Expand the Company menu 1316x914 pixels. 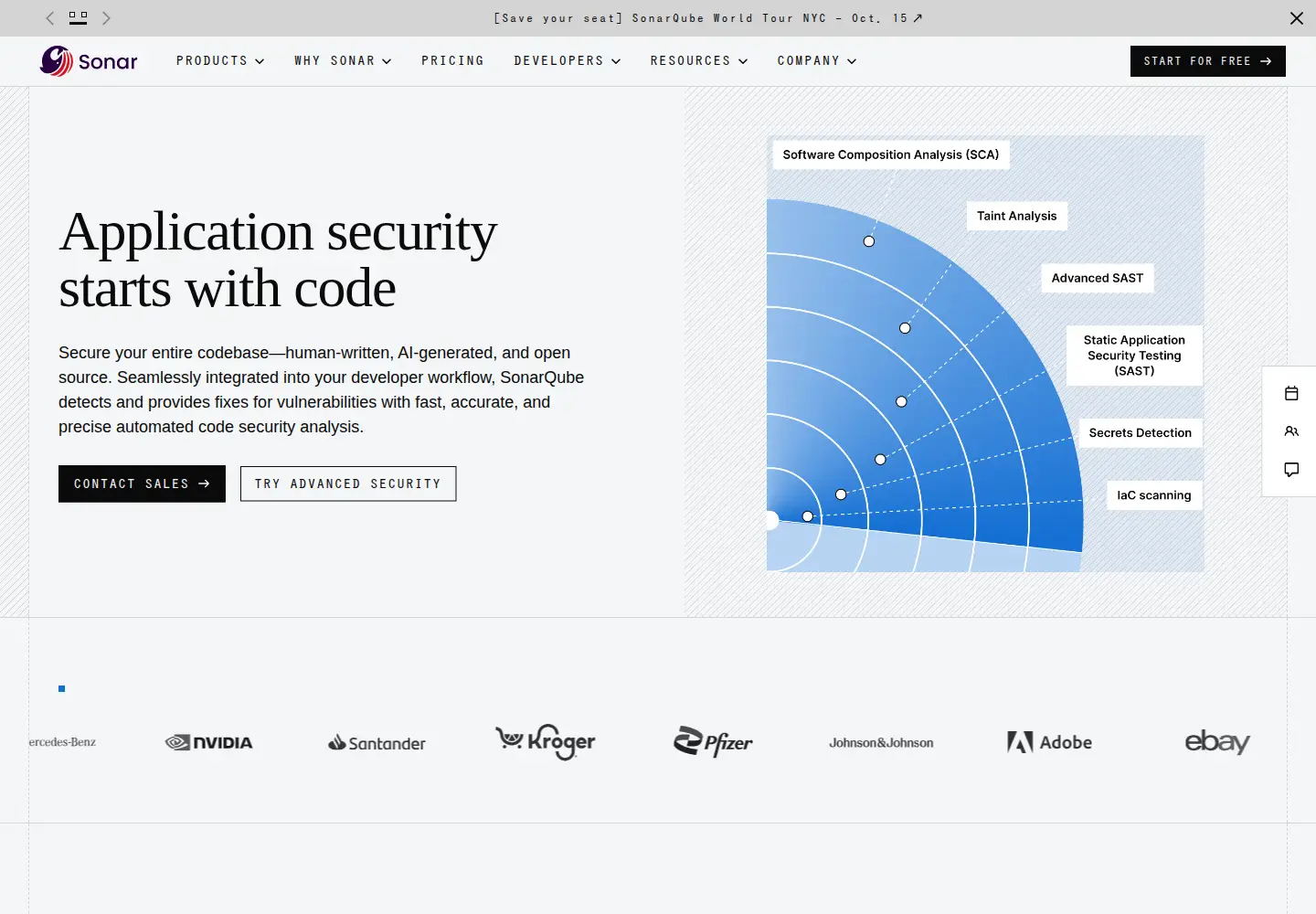pos(817,61)
